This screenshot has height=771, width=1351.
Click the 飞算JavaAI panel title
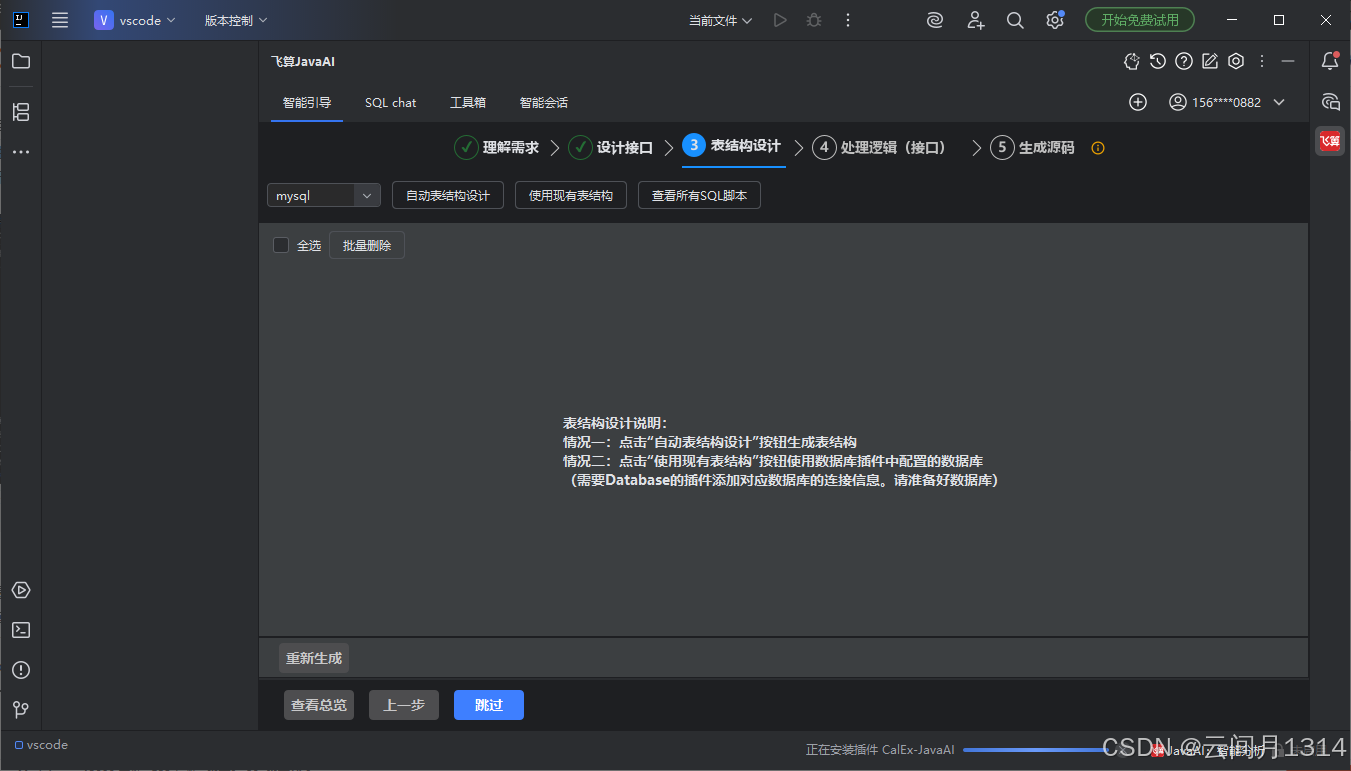tap(303, 61)
